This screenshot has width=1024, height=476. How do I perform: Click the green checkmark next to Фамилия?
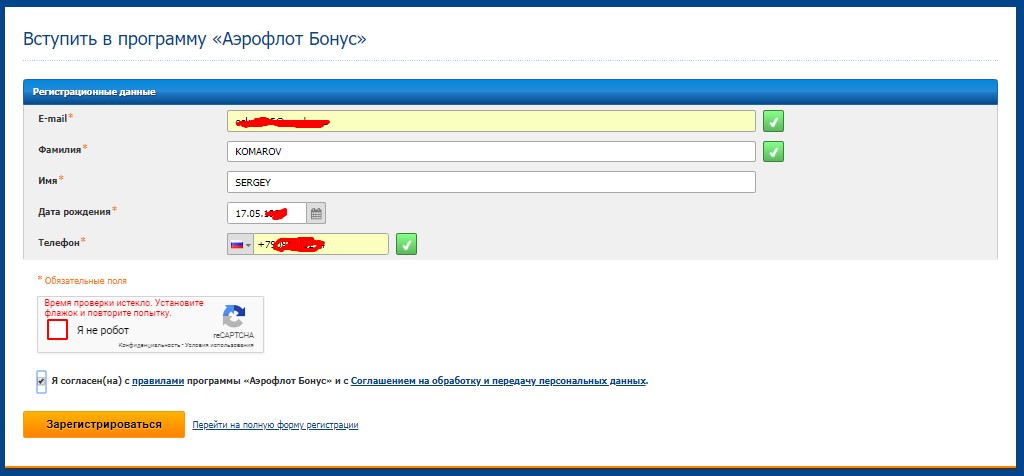click(773, 152)
